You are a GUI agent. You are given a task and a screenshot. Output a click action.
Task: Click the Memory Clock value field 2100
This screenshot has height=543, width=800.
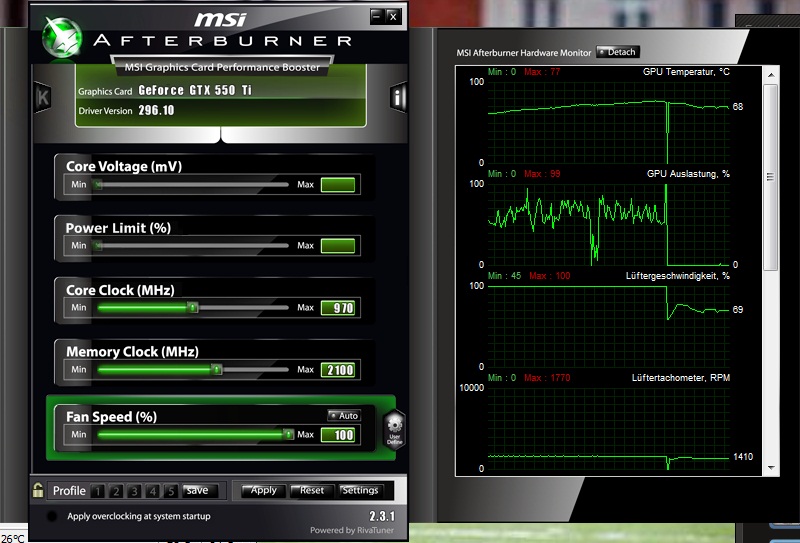click(338, 369)
